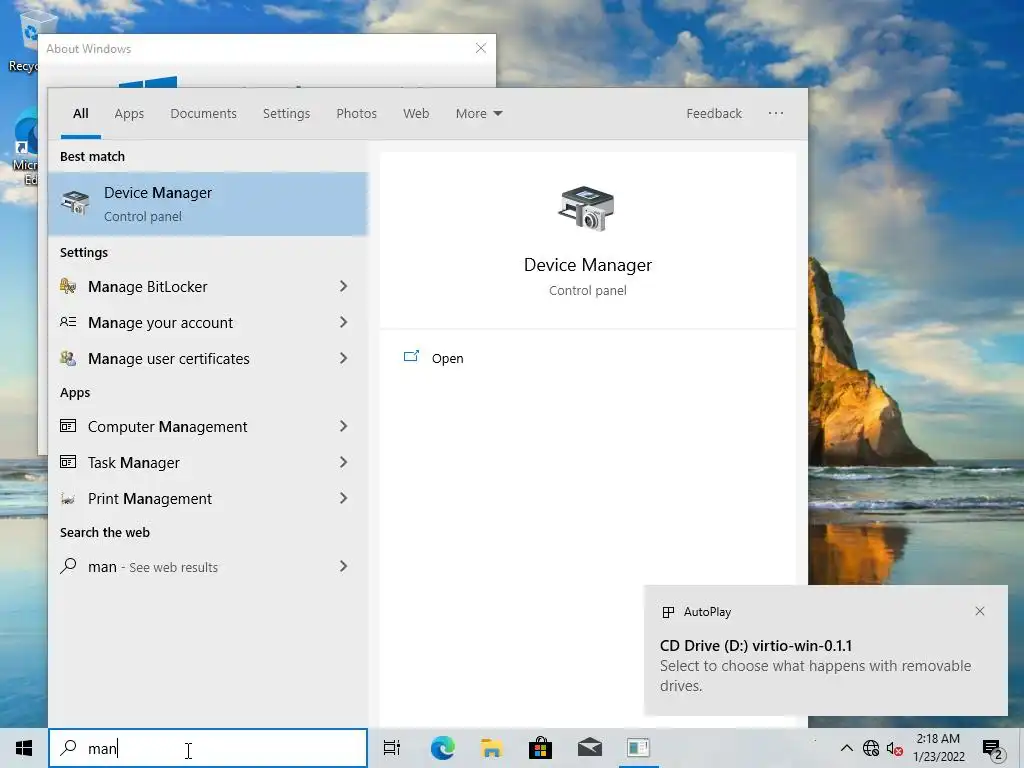Screen dimensions: 1024x768
Task: Click the Manage BitLocker icon
Action: point(68,286)
